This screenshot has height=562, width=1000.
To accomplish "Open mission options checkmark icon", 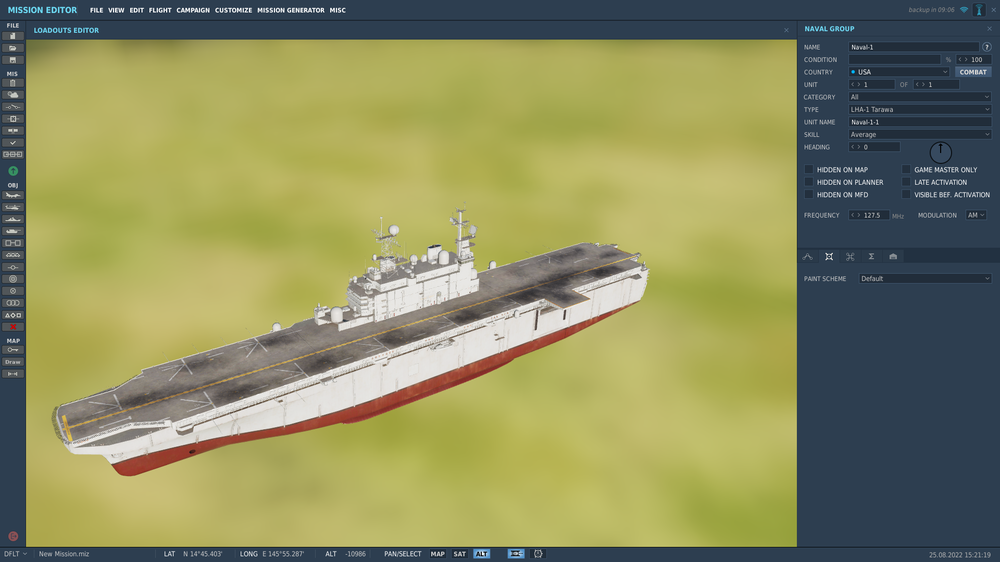I will point(13,143).
